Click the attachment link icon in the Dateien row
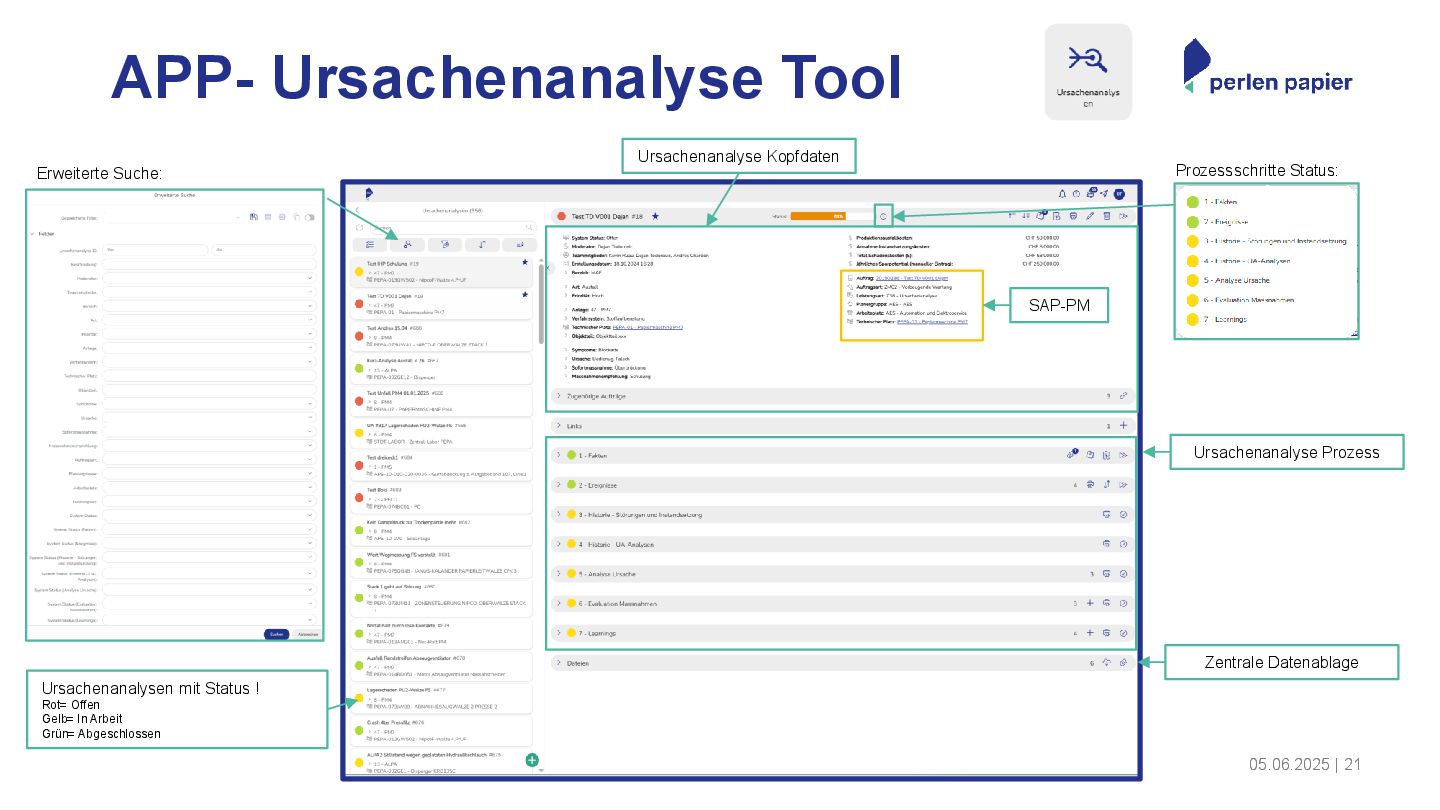This screenshot has width=1440, height=810. tap(1123, 662)
